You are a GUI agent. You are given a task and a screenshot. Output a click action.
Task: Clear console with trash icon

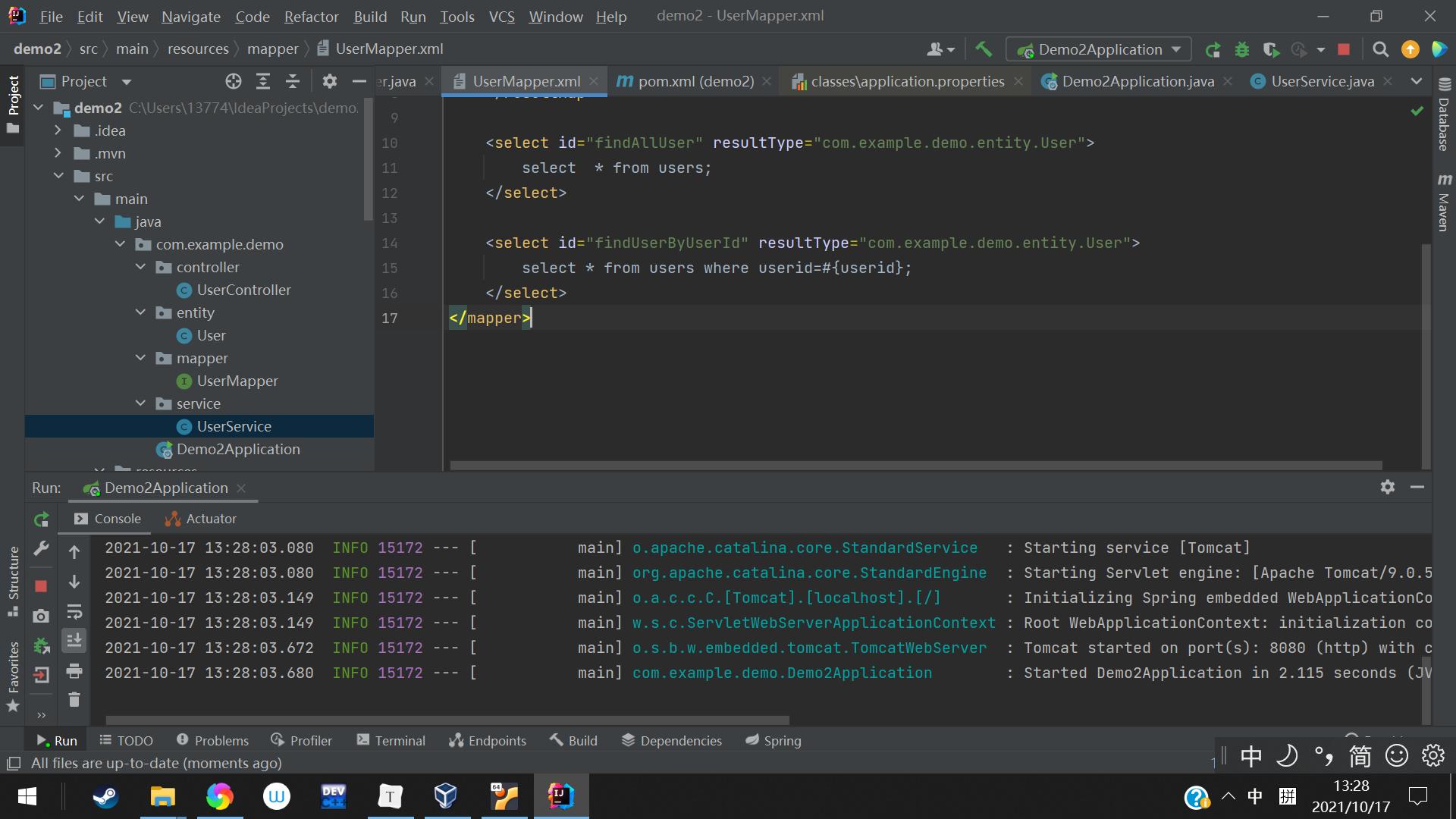click(x=74, y=699)
